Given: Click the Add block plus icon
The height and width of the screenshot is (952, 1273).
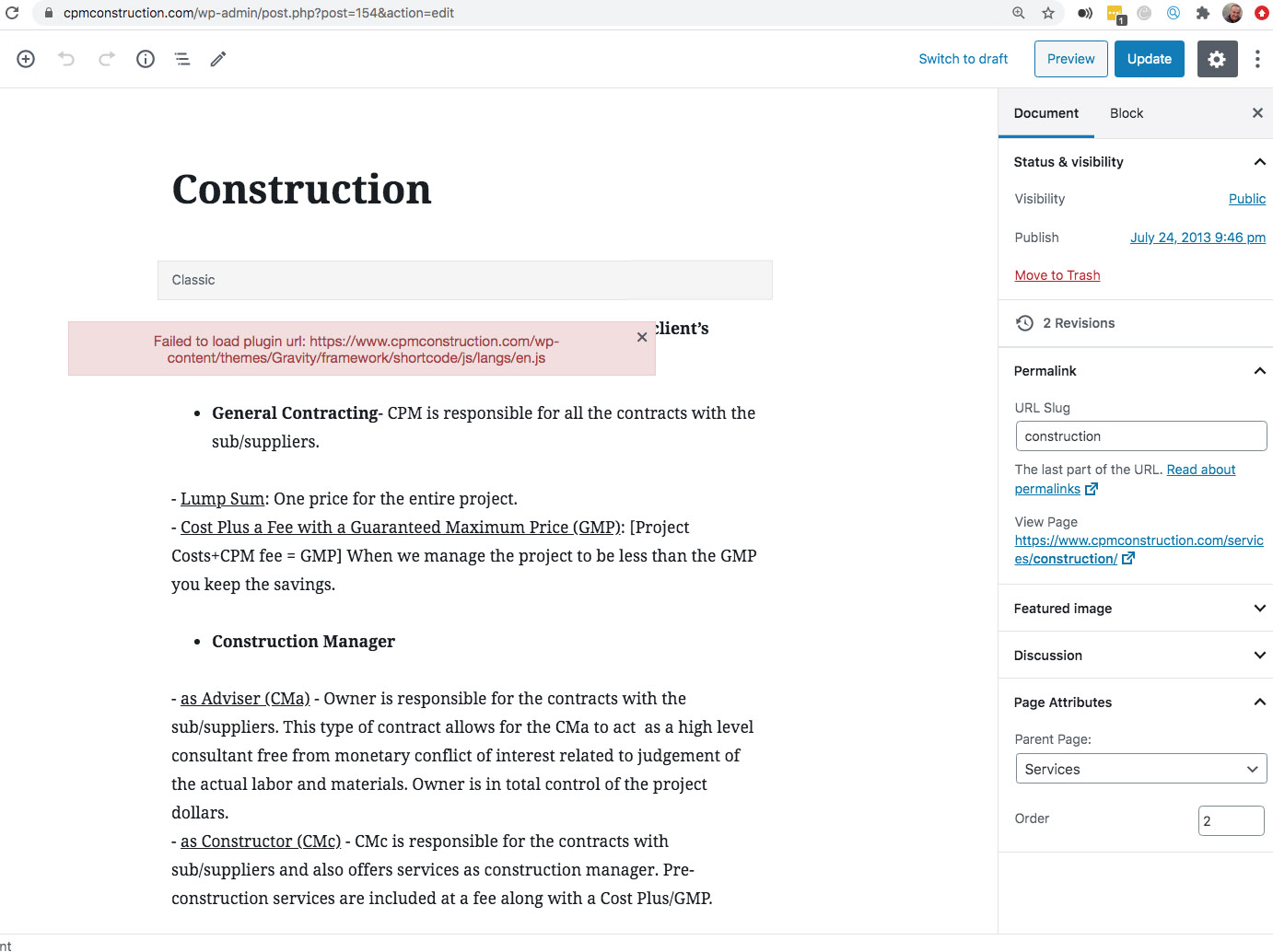Looking at the screenshot, I should (26, 59).
